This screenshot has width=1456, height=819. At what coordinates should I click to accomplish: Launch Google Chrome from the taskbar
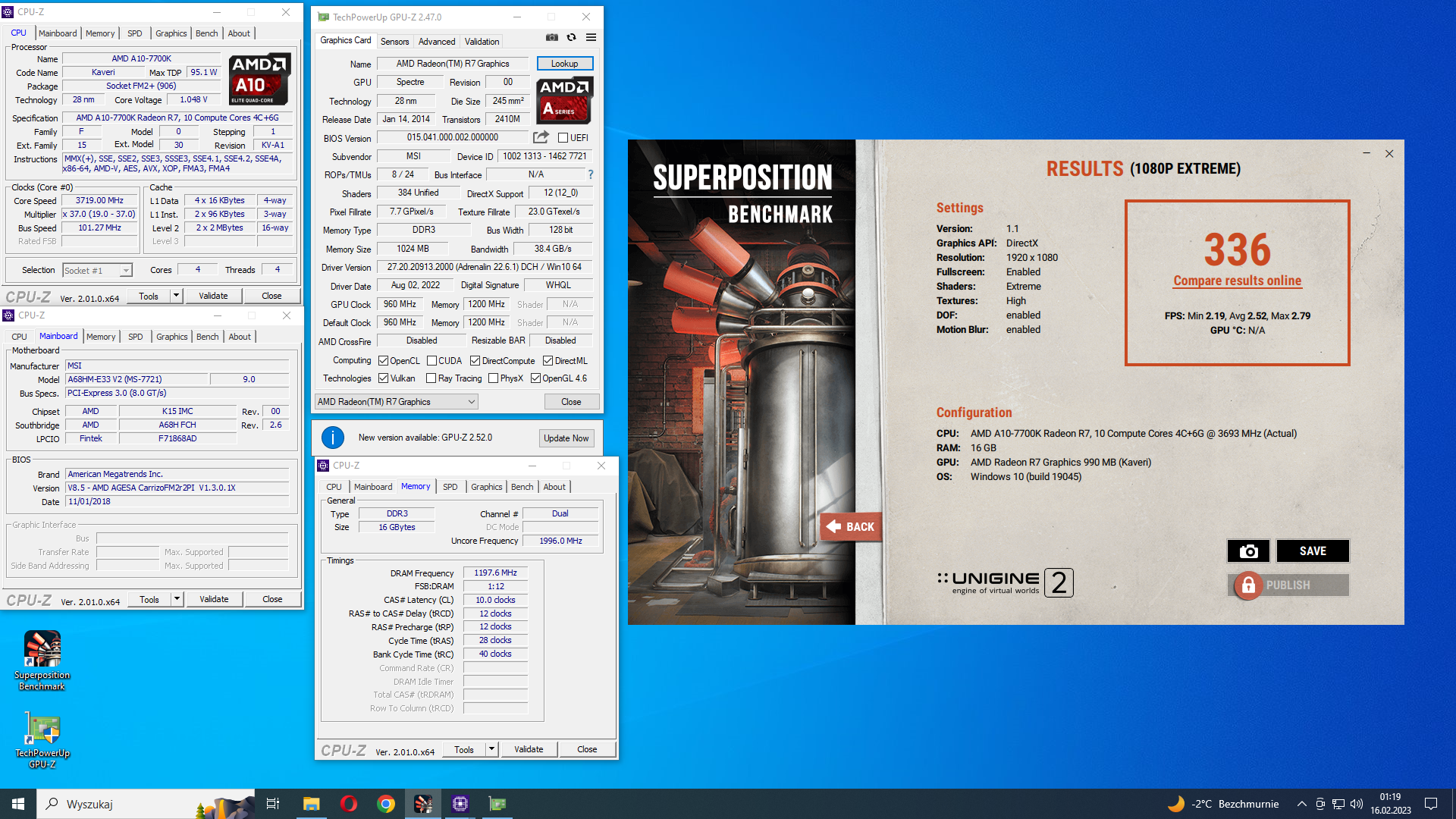pos(386,804)
